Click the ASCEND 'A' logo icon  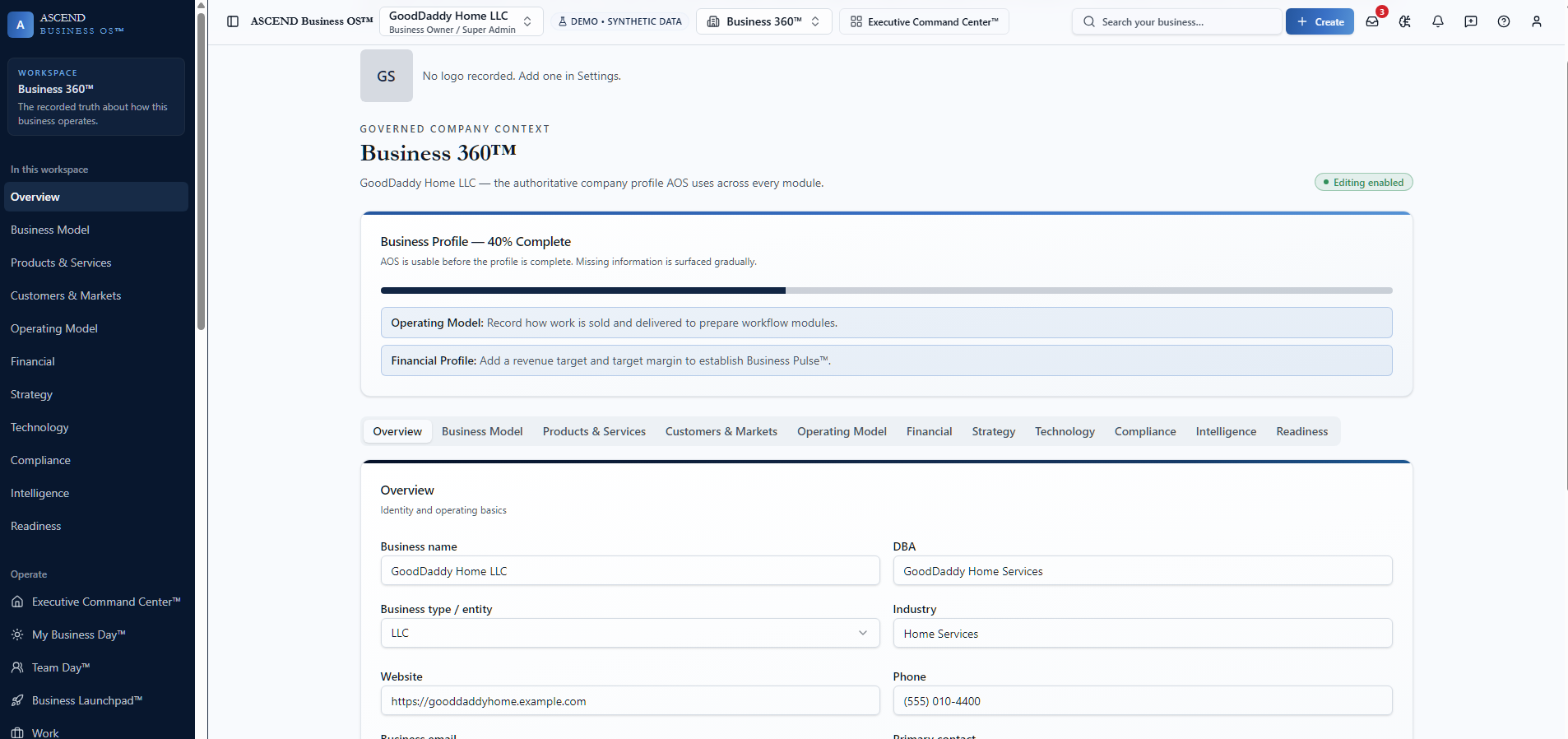[21, 25]
